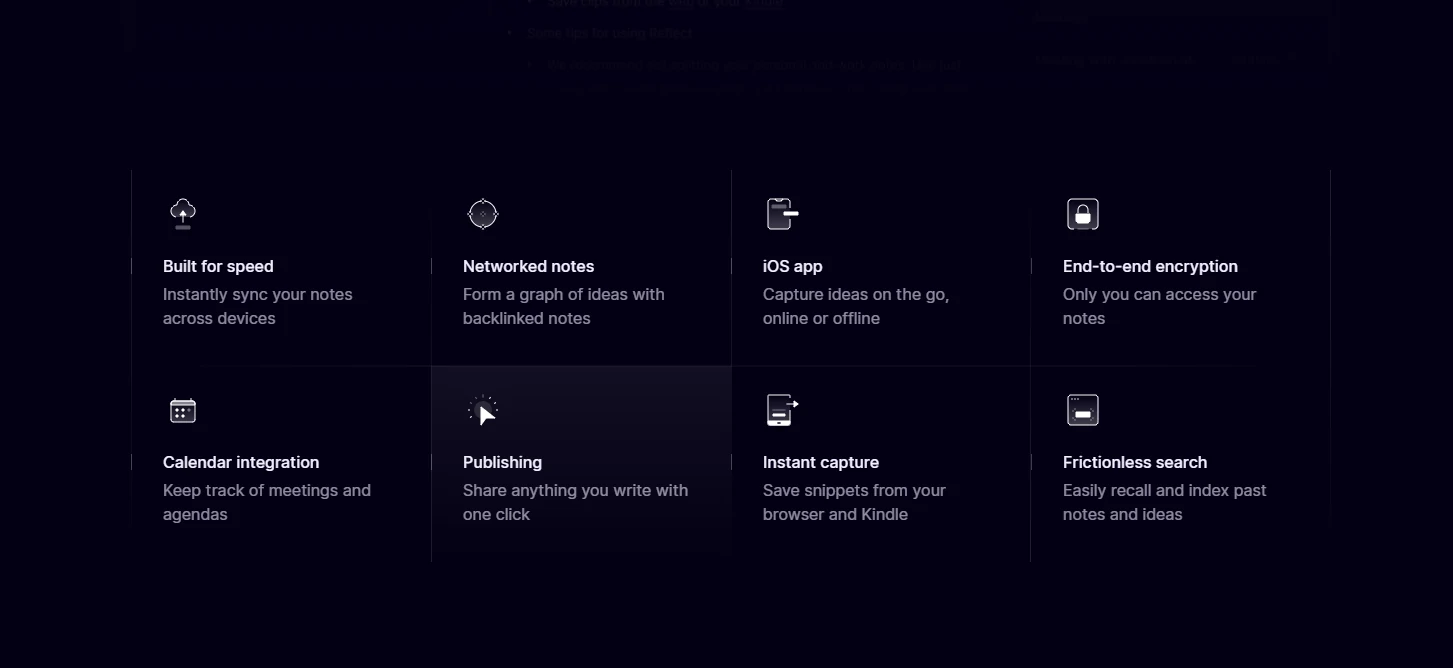Image resolution: width=1453 pixels, height=668 pixels.
Task: Select the iOS app heading
Action: coord(792,266)
